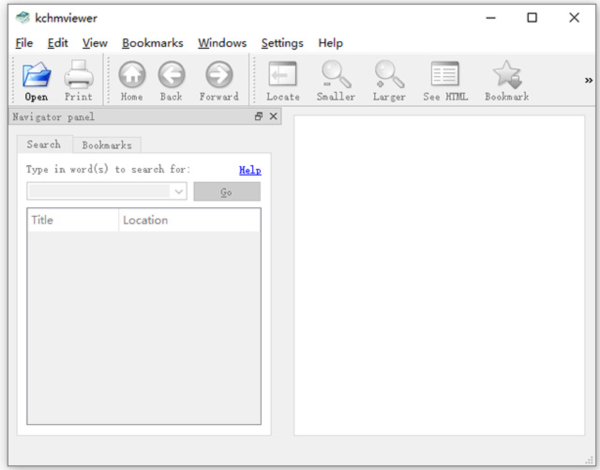The width and height of the screenshot is (600, 470).
Task: Focus the search words input field
Action: pyautogui.click(x=99, y=191)
